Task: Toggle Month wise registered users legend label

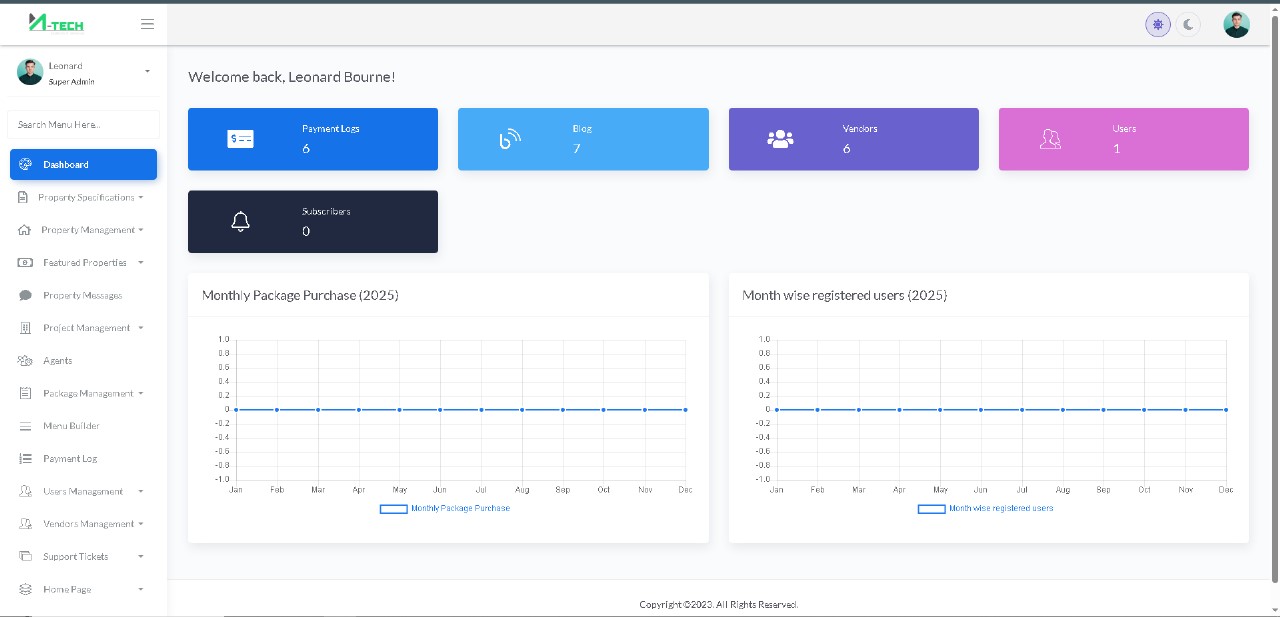Action: 1000,509
